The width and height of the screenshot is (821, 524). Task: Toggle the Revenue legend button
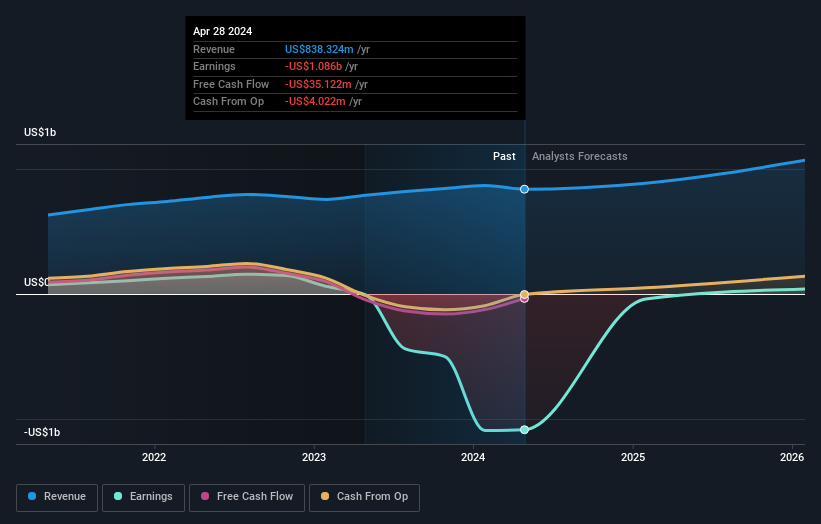click(57, 497)
